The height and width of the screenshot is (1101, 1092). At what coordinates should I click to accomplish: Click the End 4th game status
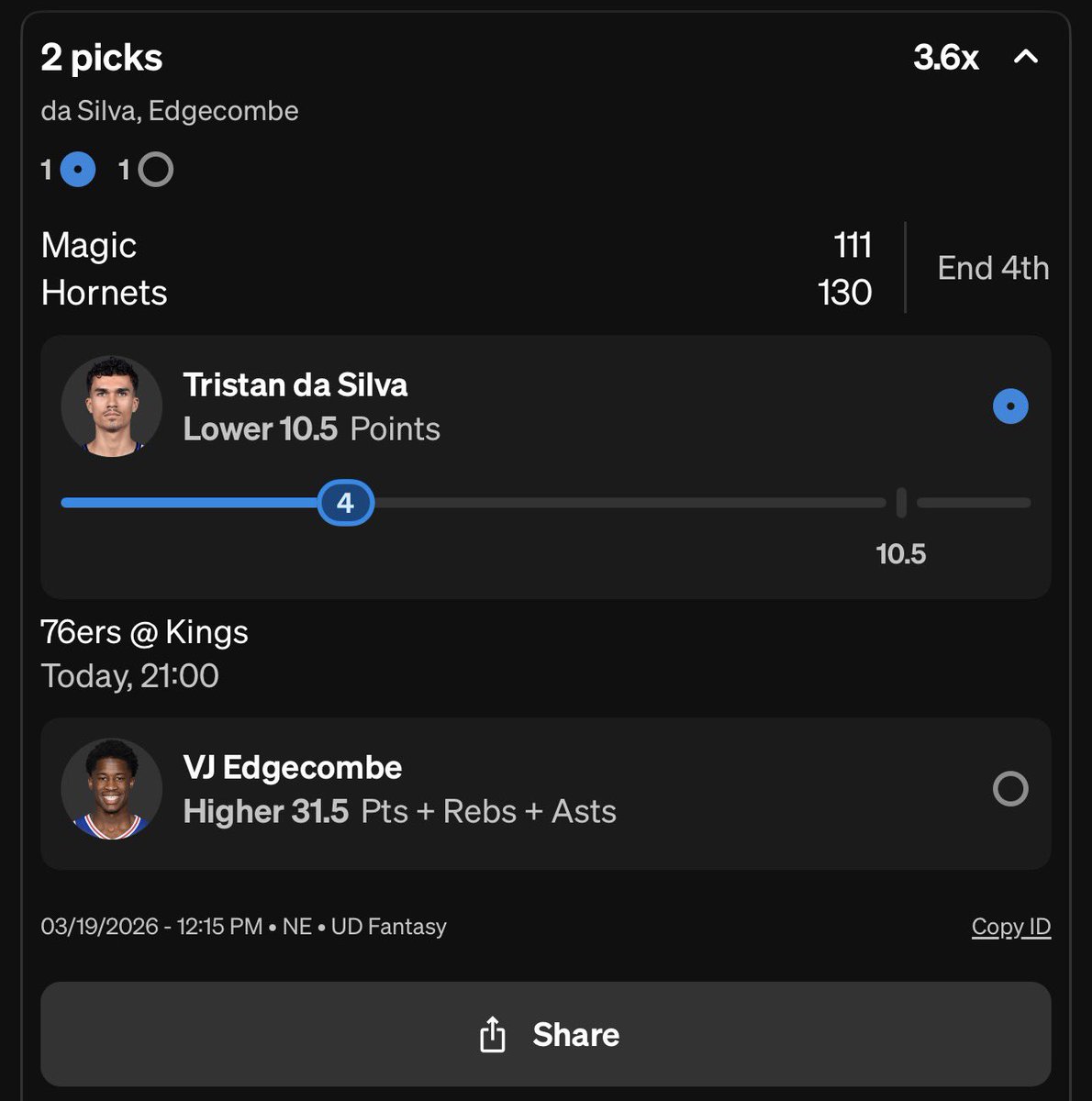[993, 268]
